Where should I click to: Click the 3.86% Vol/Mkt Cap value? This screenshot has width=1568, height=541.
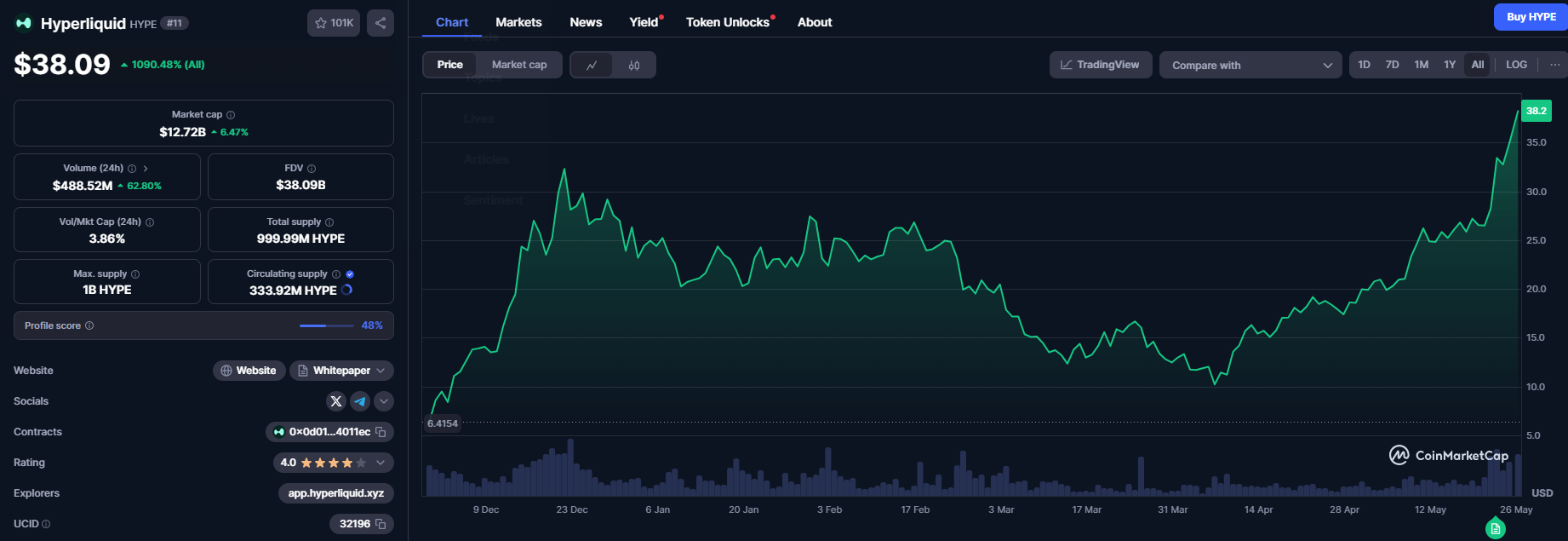[x=107, y=239]
